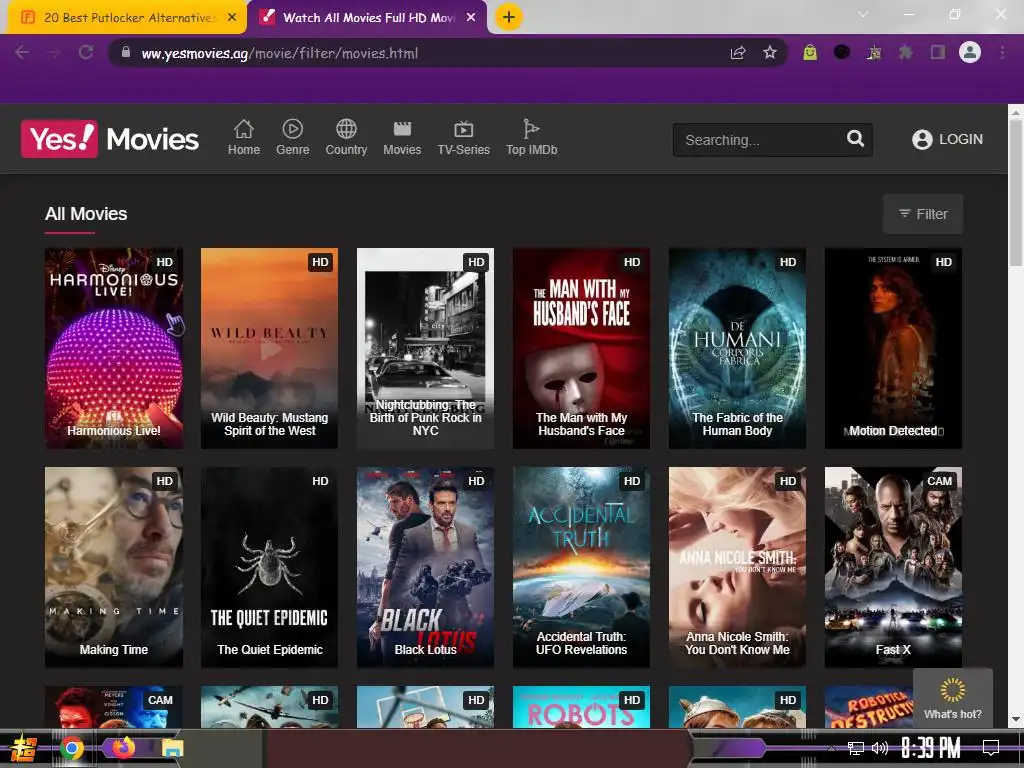Image resolution: width=1024 pixels, height=768 pixels.
Task: Click the site lock icon
Action: pos(125,52)
